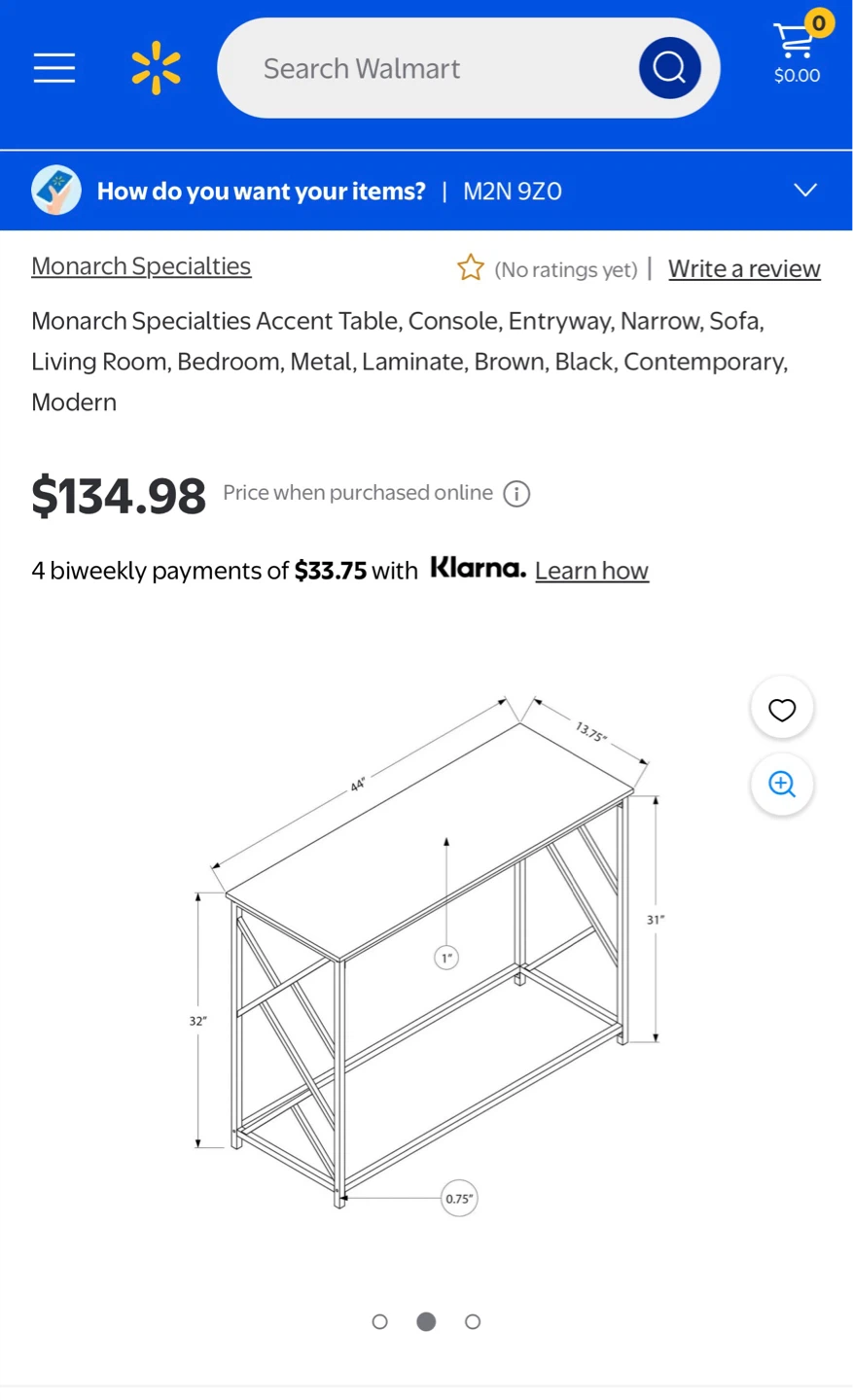Expand the delivery options chevron
853x1400 pixels.
click(x=805, y=190)
